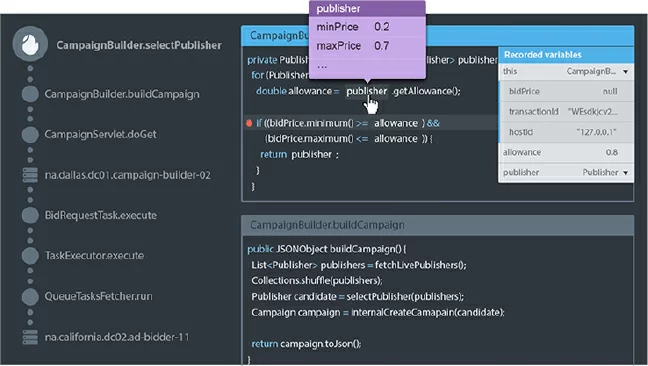The image size is (648, 366).
Task: Click the server icon for na.california.dc02.ad-bidder-11
Action: click(x=30, y=337)
